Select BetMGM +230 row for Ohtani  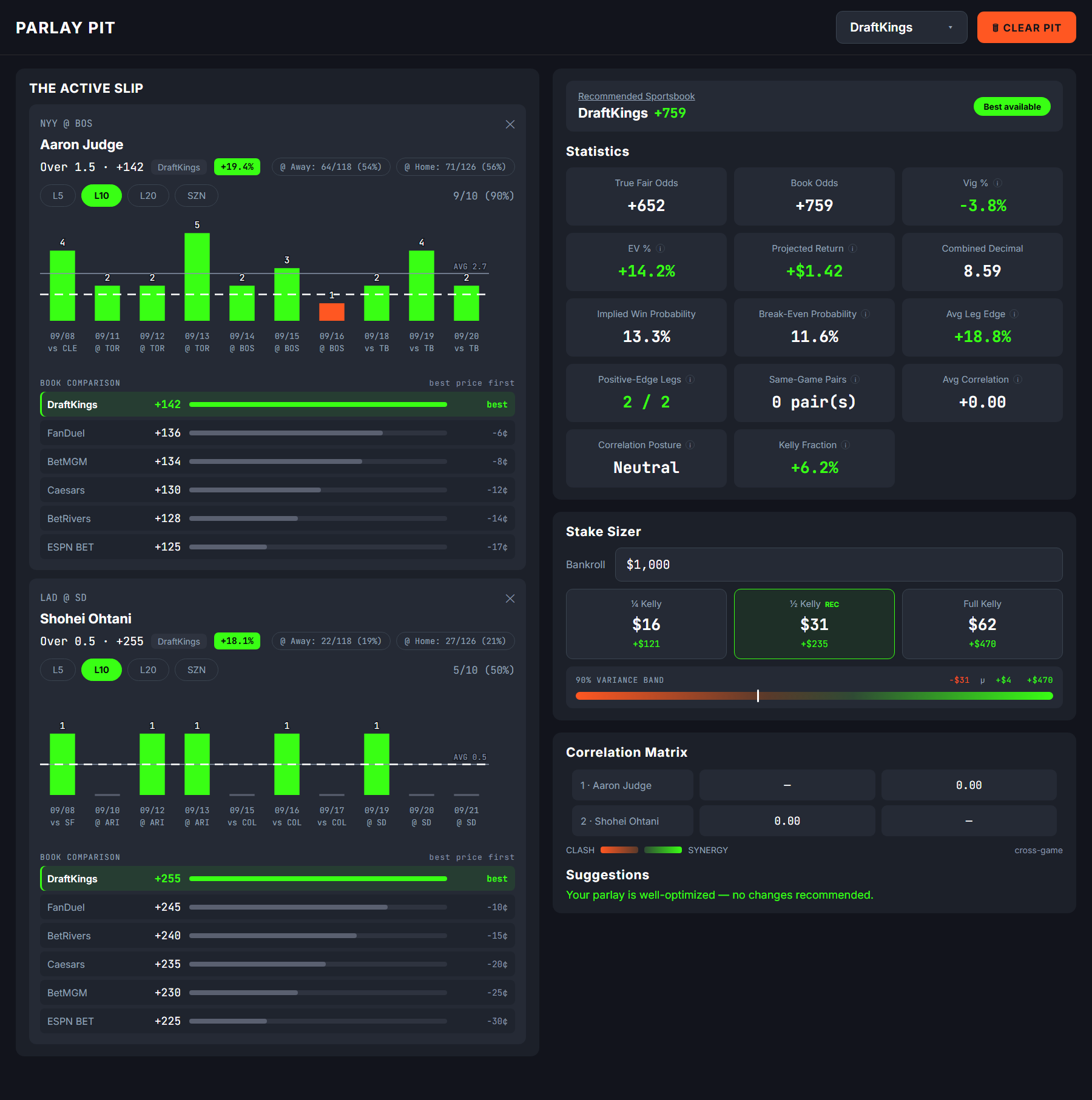point(277,993)
